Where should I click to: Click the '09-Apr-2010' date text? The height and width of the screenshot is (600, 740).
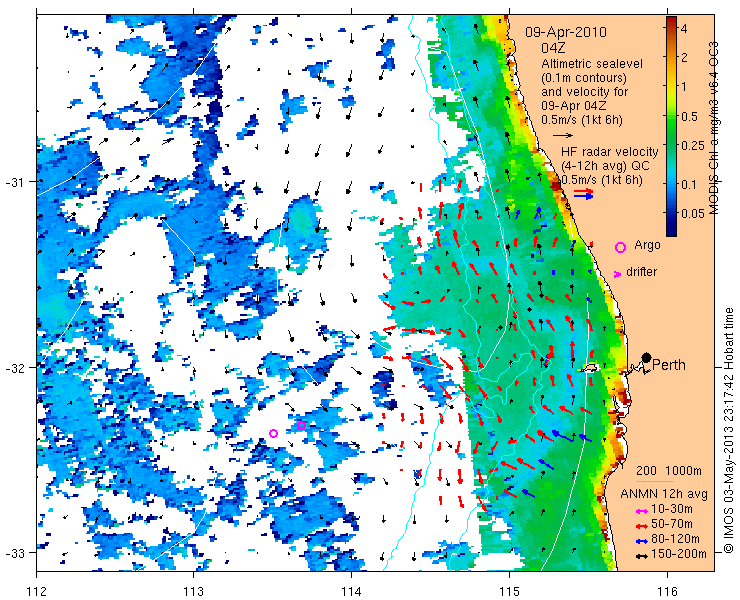click(566, 33)
